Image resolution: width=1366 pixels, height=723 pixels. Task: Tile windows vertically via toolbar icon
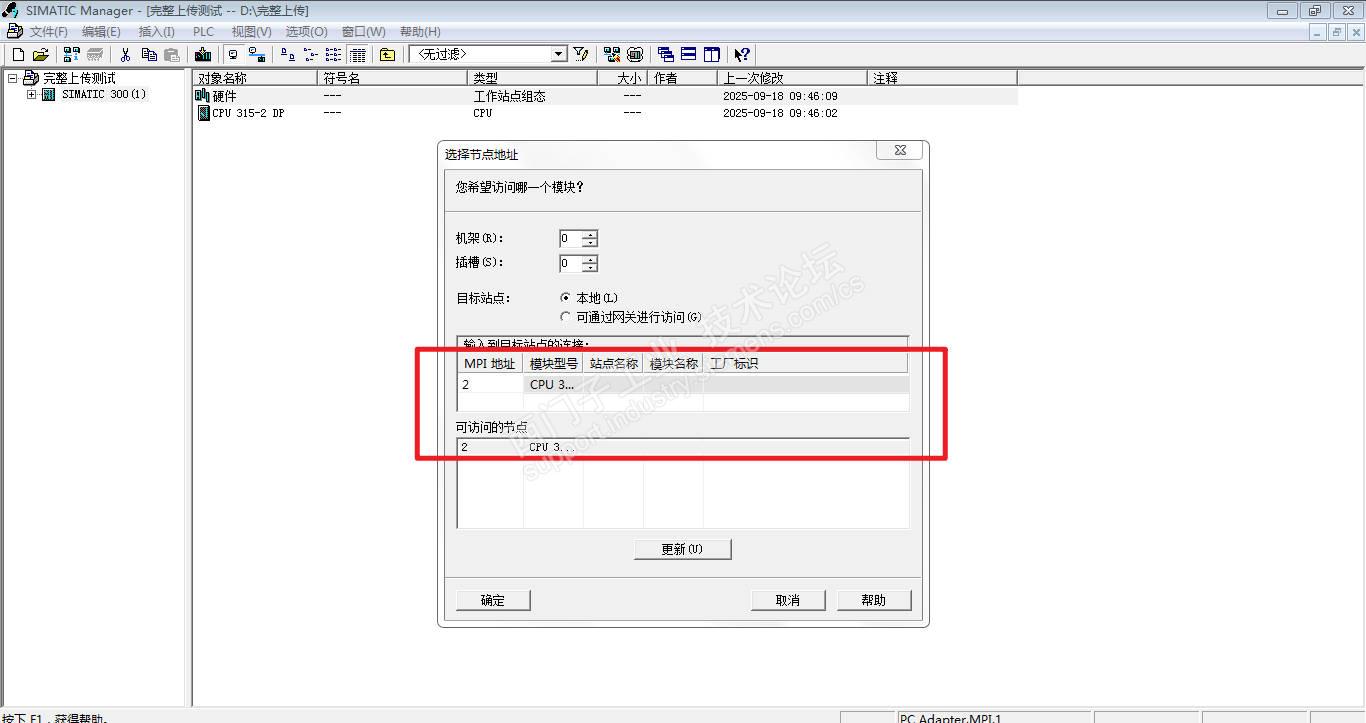click(x=712, y=55)
